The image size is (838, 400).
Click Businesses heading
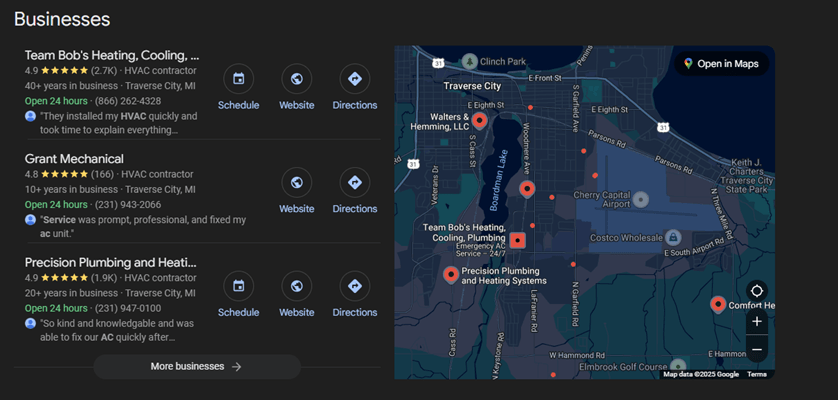pyautogui.click(x=62, y=19)
